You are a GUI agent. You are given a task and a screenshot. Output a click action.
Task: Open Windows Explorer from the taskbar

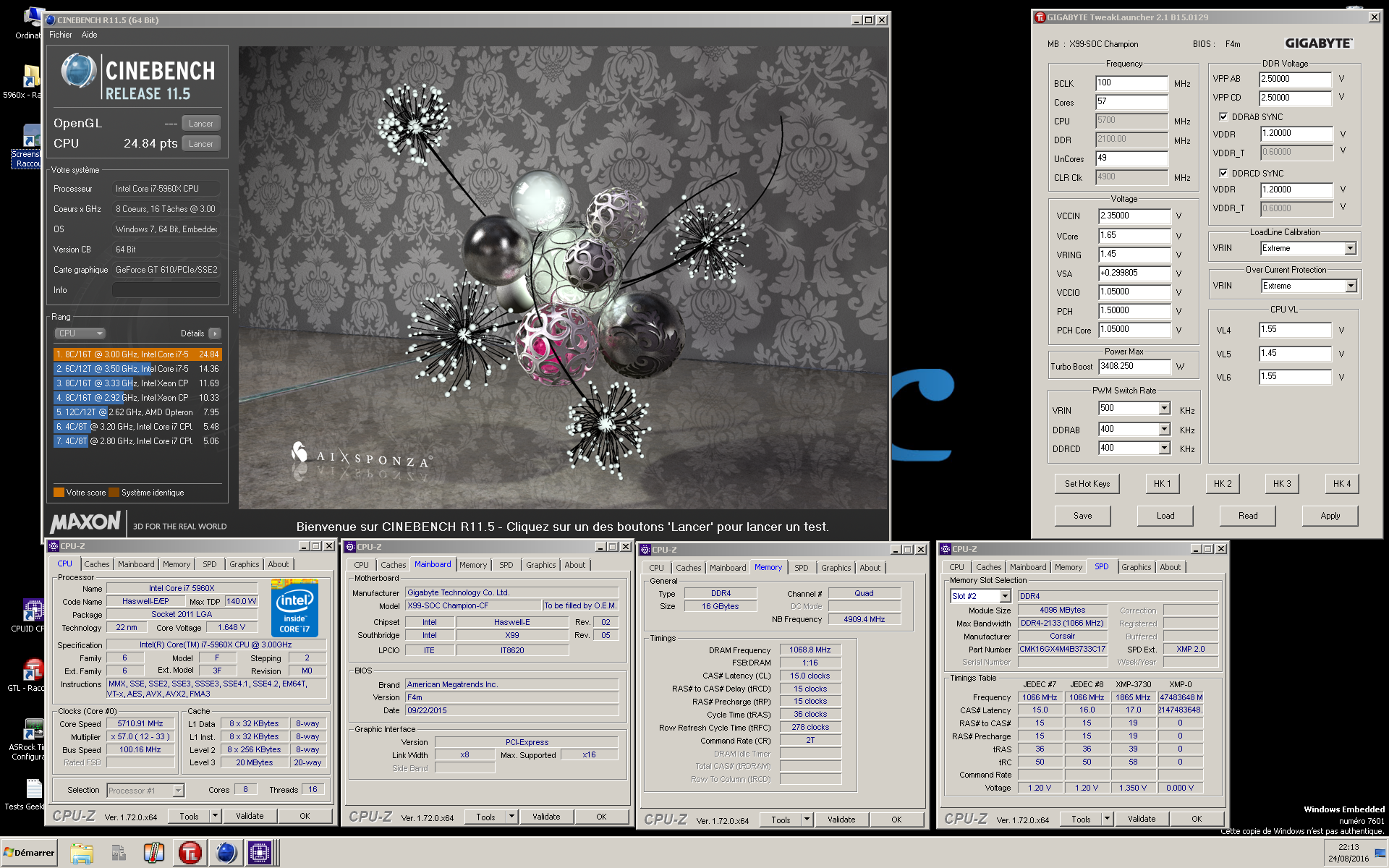tap(82, 853)
